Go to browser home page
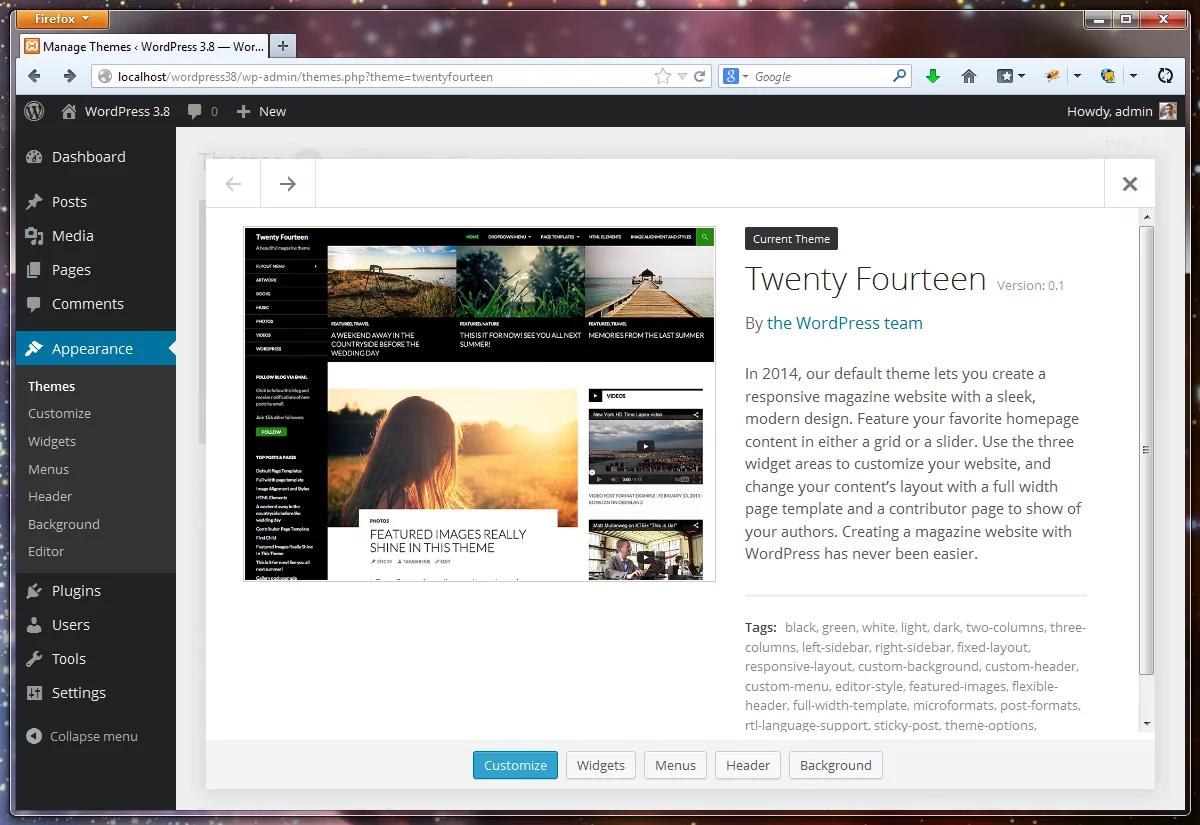 click(969, 76)
